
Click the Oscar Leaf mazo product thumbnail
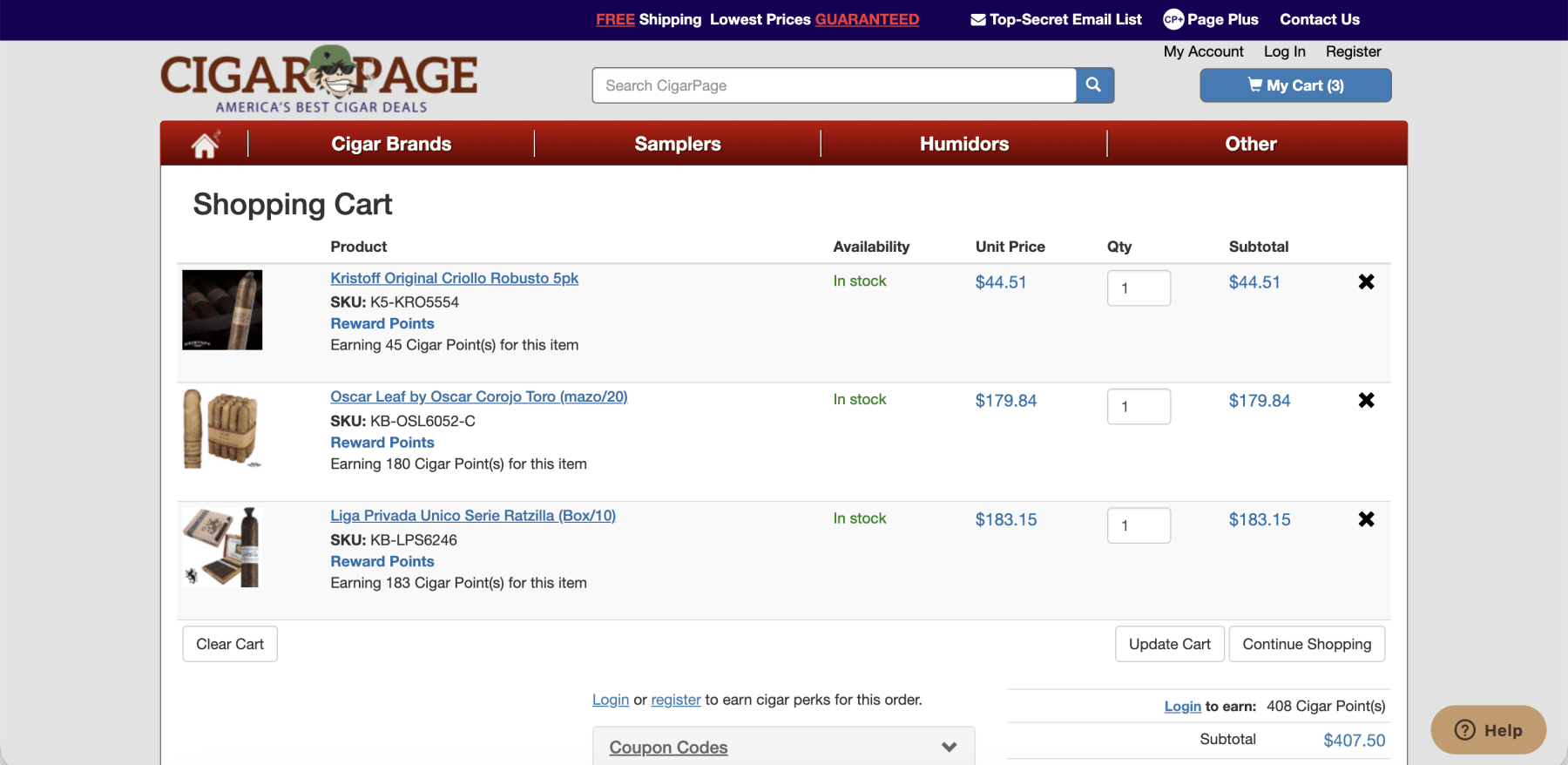pos(222,429)
